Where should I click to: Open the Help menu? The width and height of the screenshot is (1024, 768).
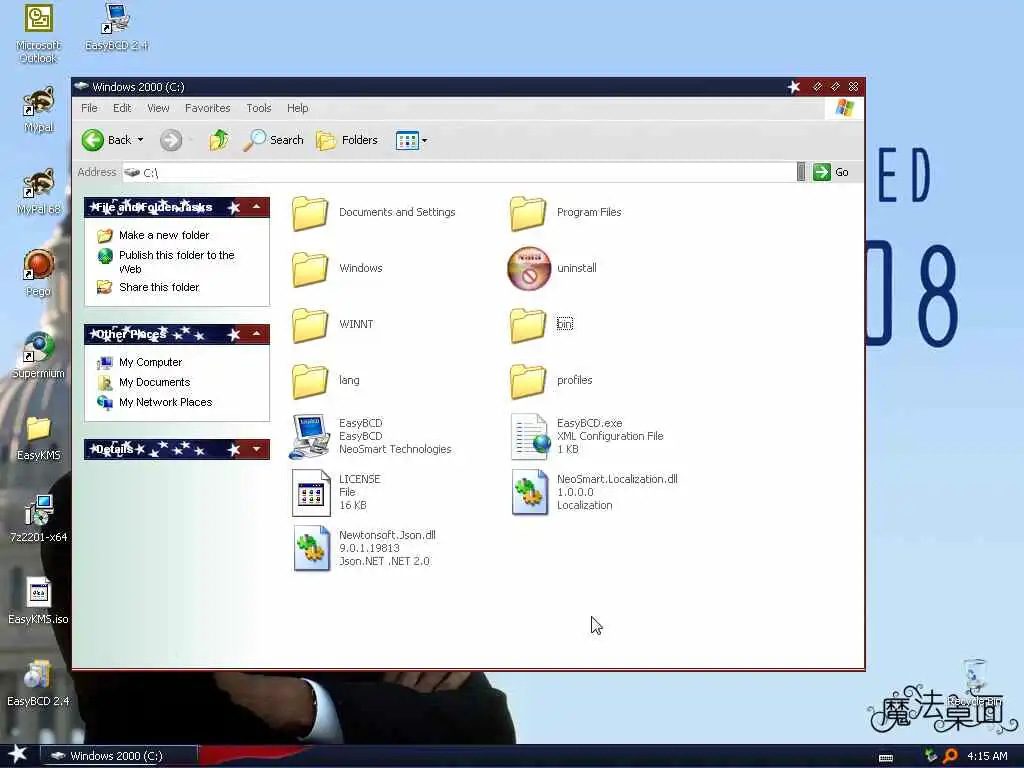click(298, 108)
